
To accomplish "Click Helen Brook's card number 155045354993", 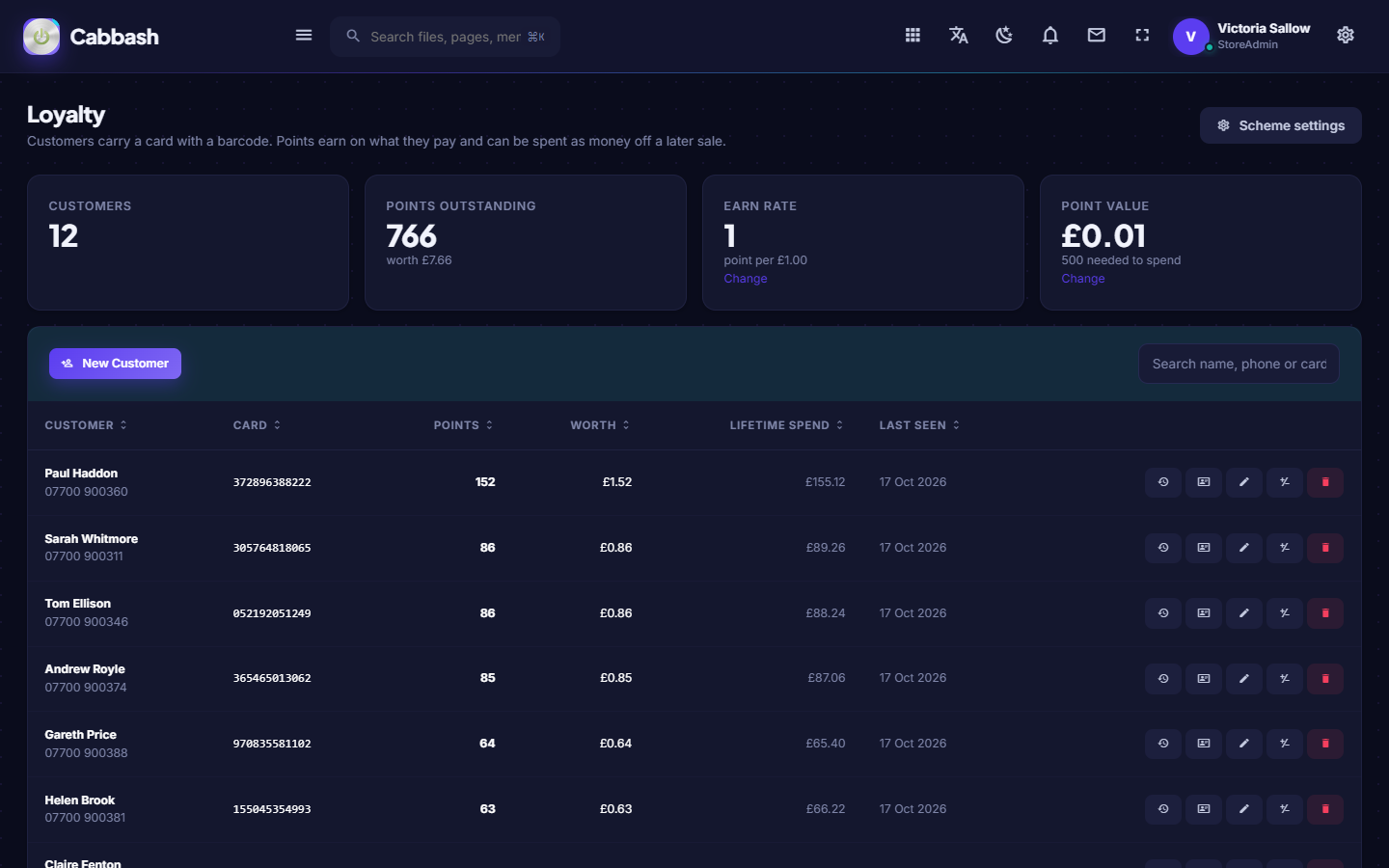I will (272, 809).
